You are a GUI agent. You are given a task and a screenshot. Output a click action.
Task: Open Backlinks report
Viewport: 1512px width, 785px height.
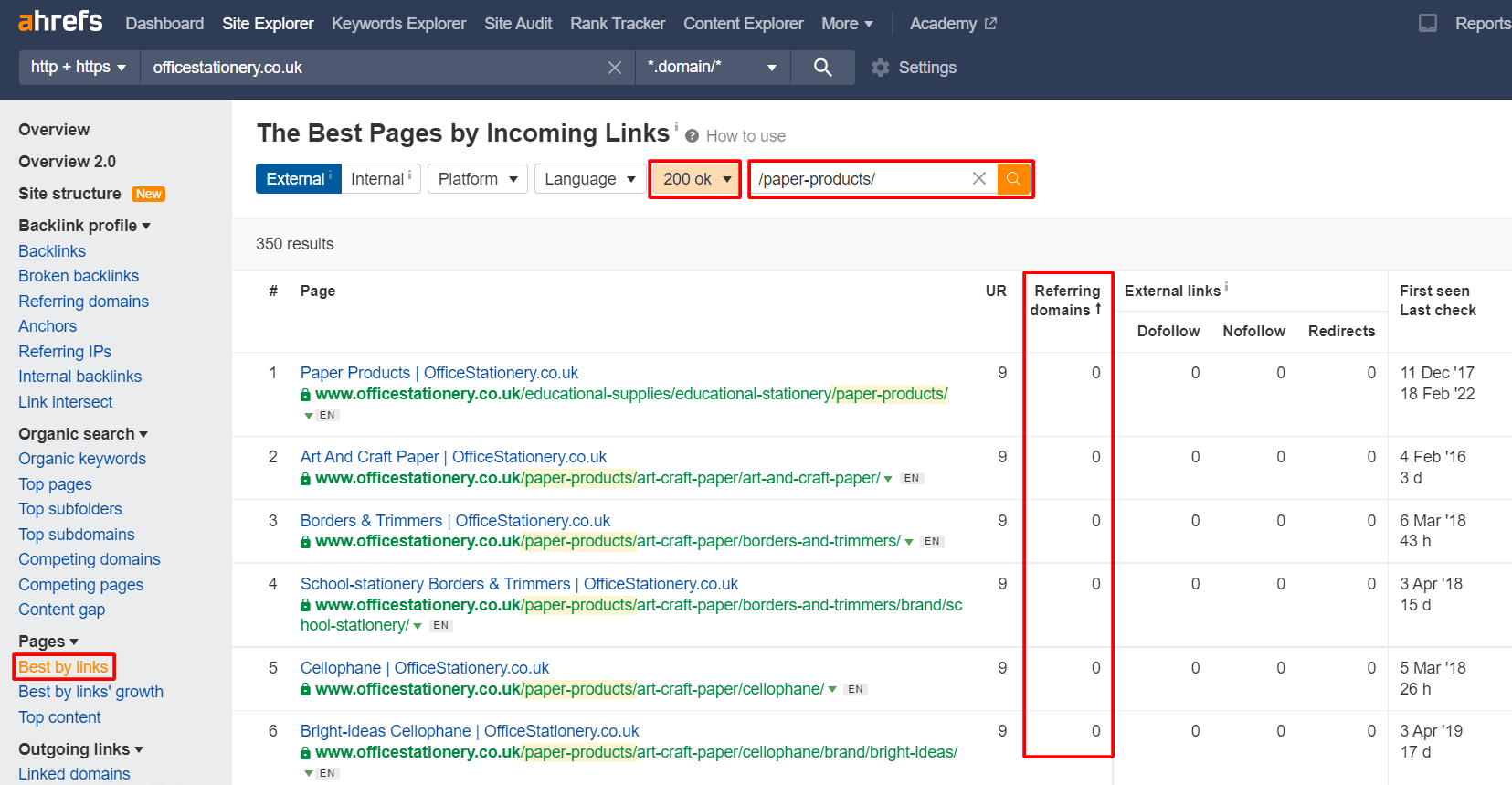[52, 251]
